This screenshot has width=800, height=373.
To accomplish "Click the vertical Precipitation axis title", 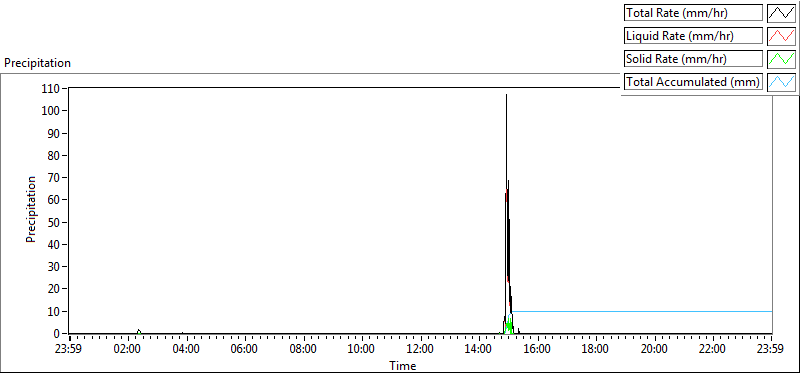I will 31,209.
